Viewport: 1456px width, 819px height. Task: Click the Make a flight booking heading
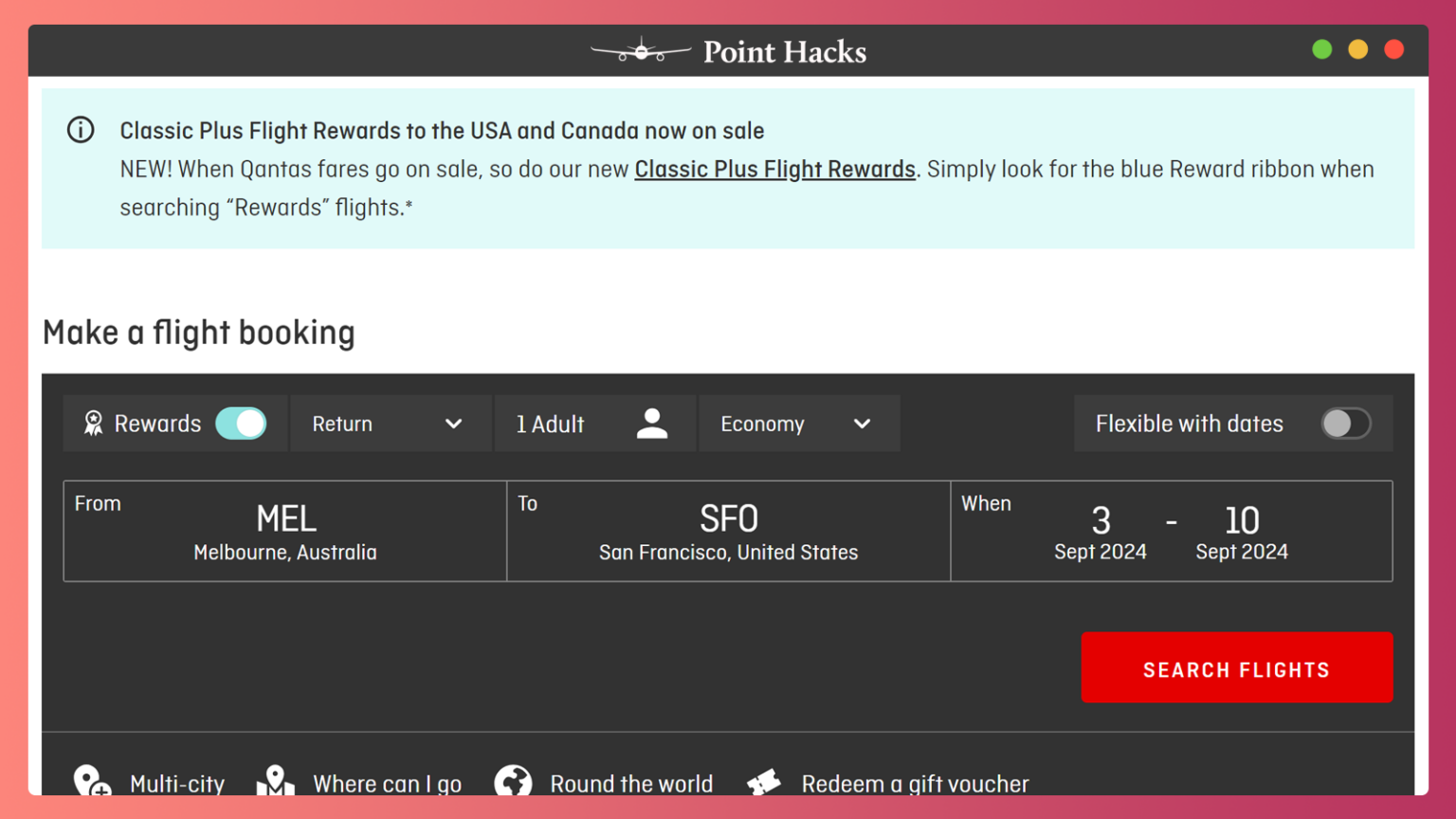(x=199, y=333)
